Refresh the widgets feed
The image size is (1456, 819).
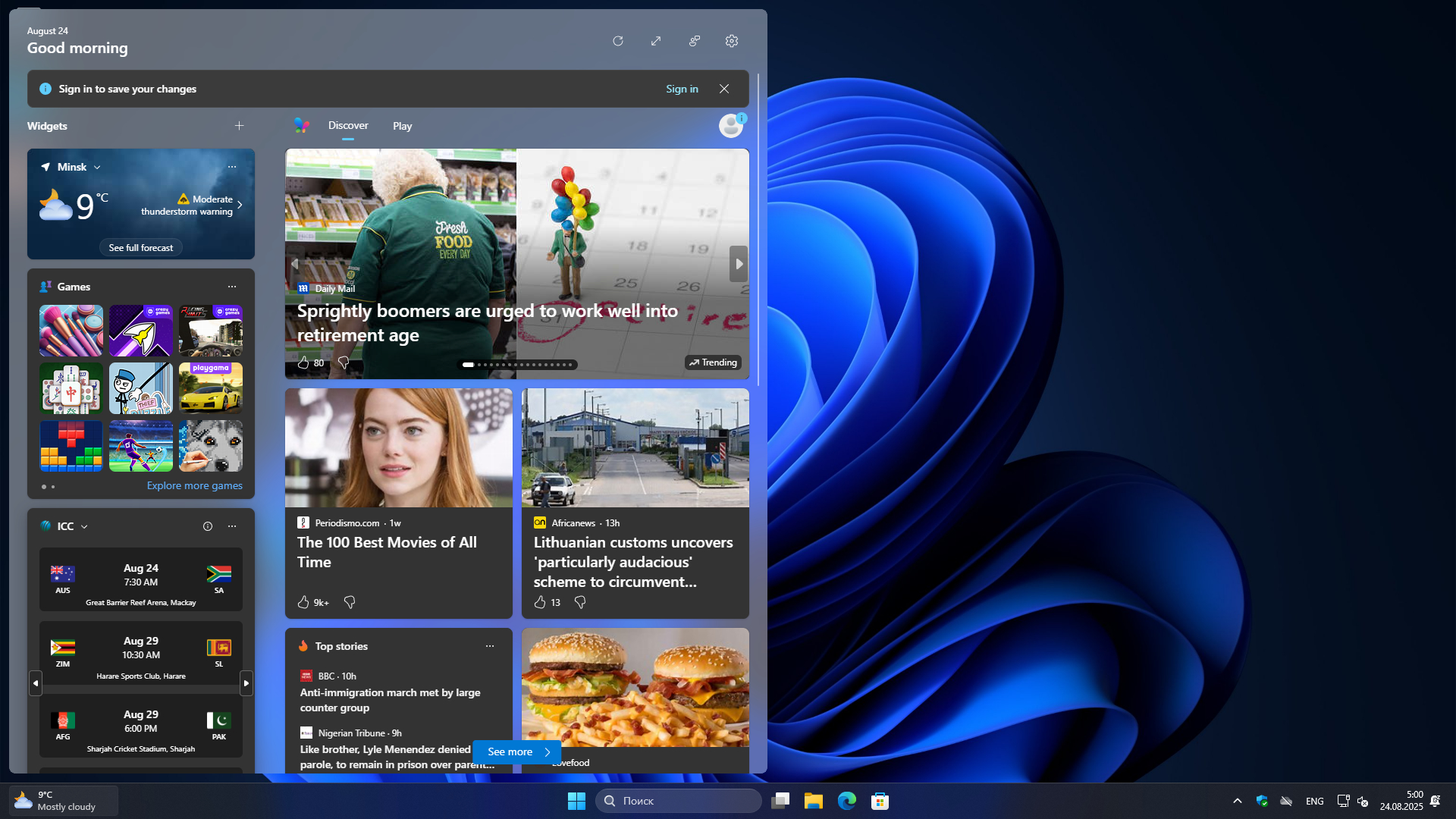(618, 41)
